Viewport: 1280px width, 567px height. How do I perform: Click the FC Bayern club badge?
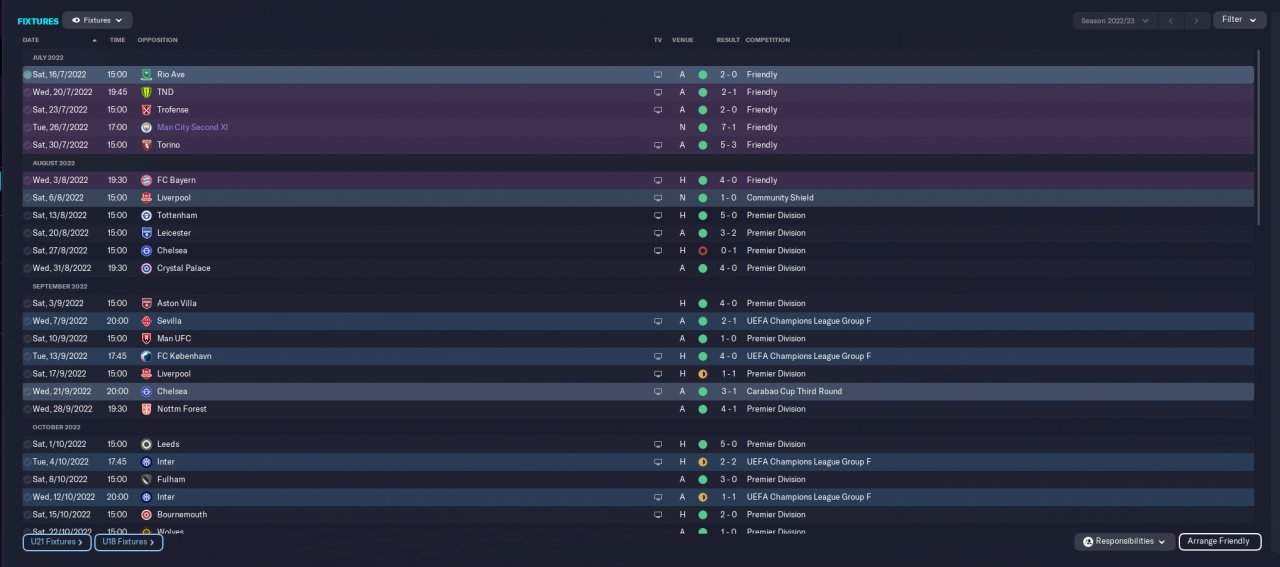147,180
